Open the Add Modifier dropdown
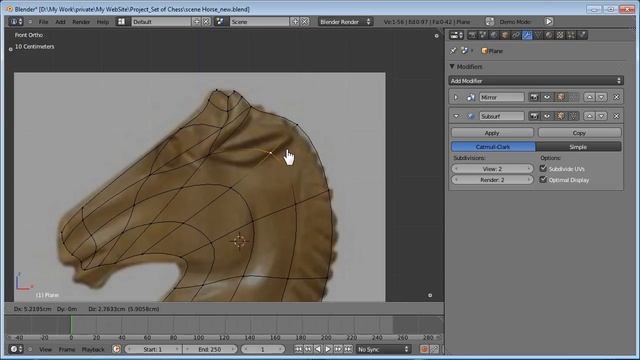This screenshot has width=640, height=360. point(536,81)
